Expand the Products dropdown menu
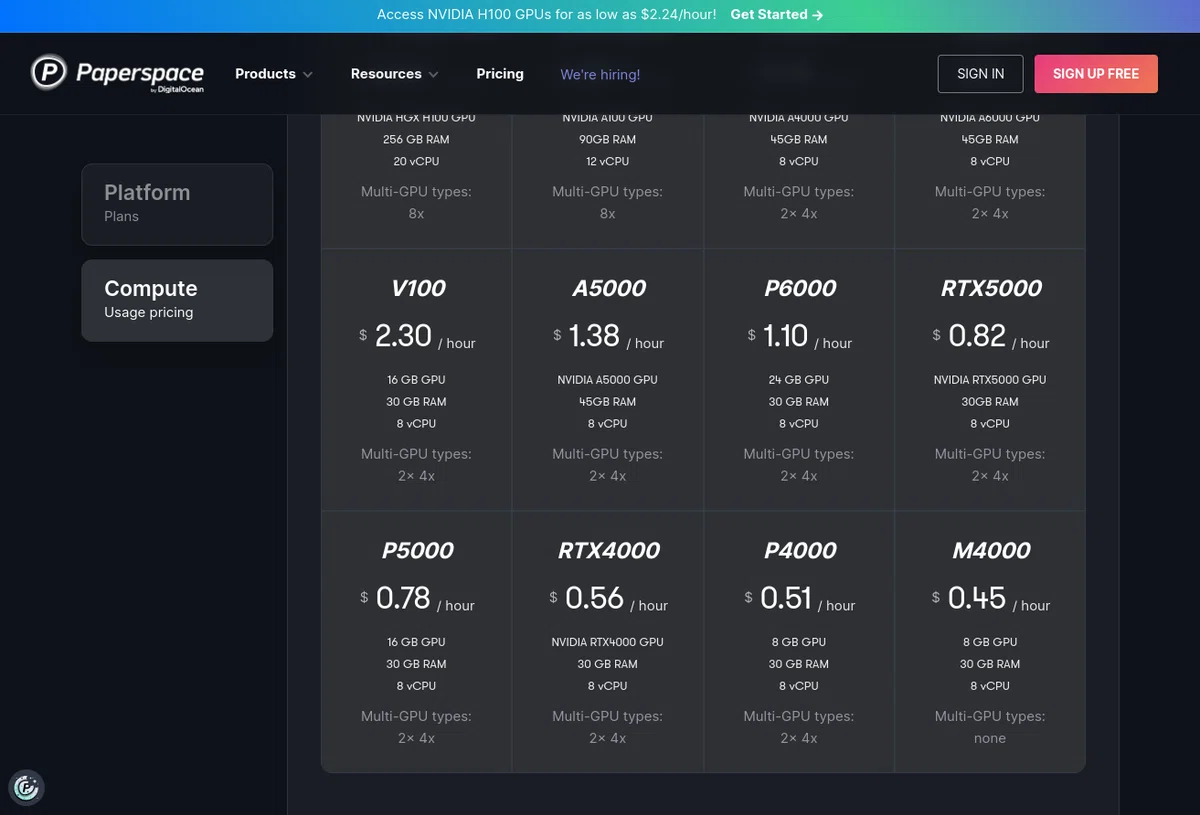 pyautogui.click(x=274, y=74)
